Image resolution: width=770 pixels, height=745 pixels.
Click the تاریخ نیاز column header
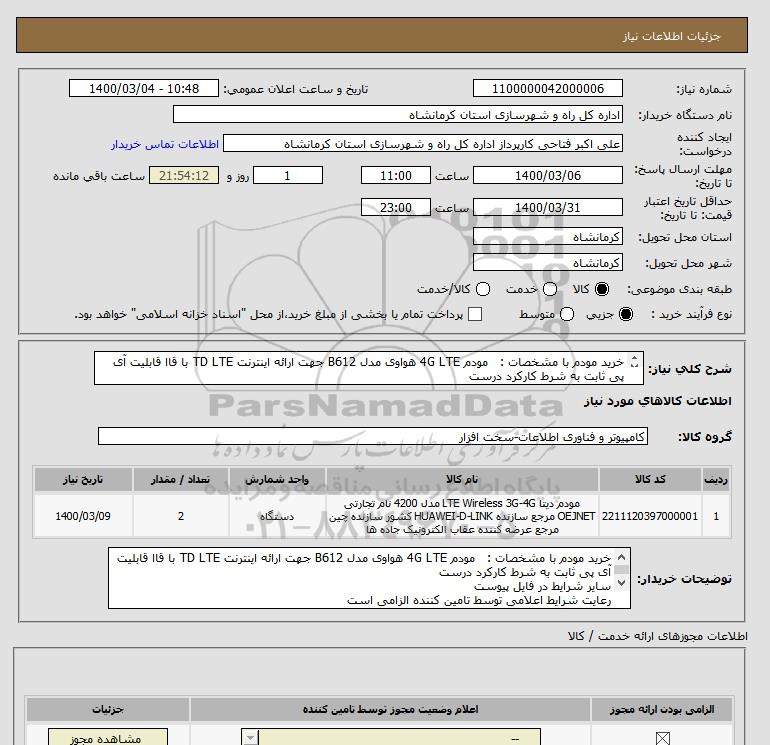coord(83,479)
